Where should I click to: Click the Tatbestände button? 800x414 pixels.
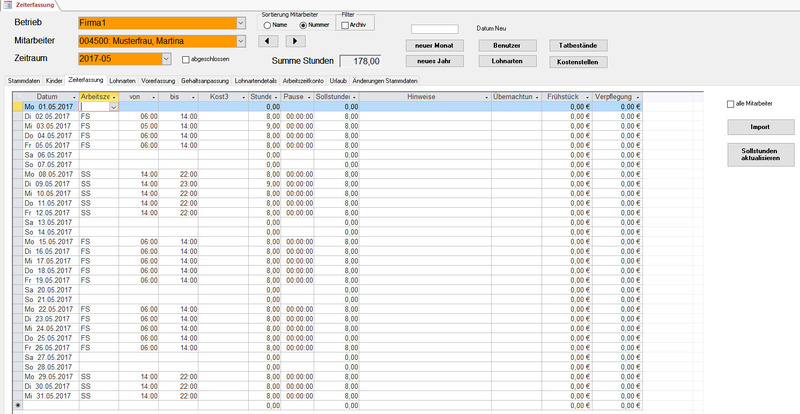(x=579, y=45)
